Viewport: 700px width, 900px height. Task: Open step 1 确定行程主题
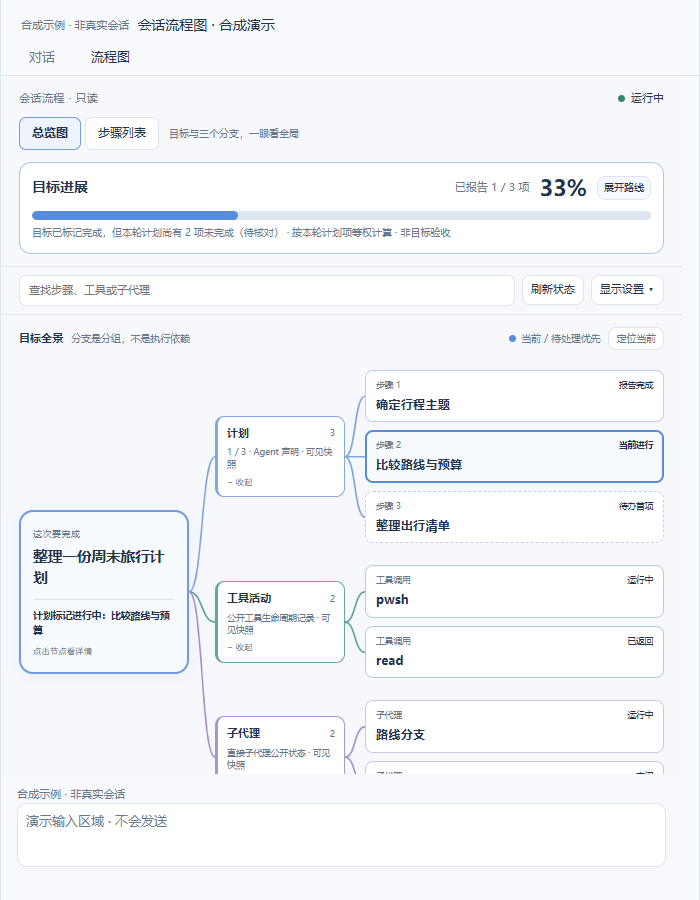tap(514, 396)
